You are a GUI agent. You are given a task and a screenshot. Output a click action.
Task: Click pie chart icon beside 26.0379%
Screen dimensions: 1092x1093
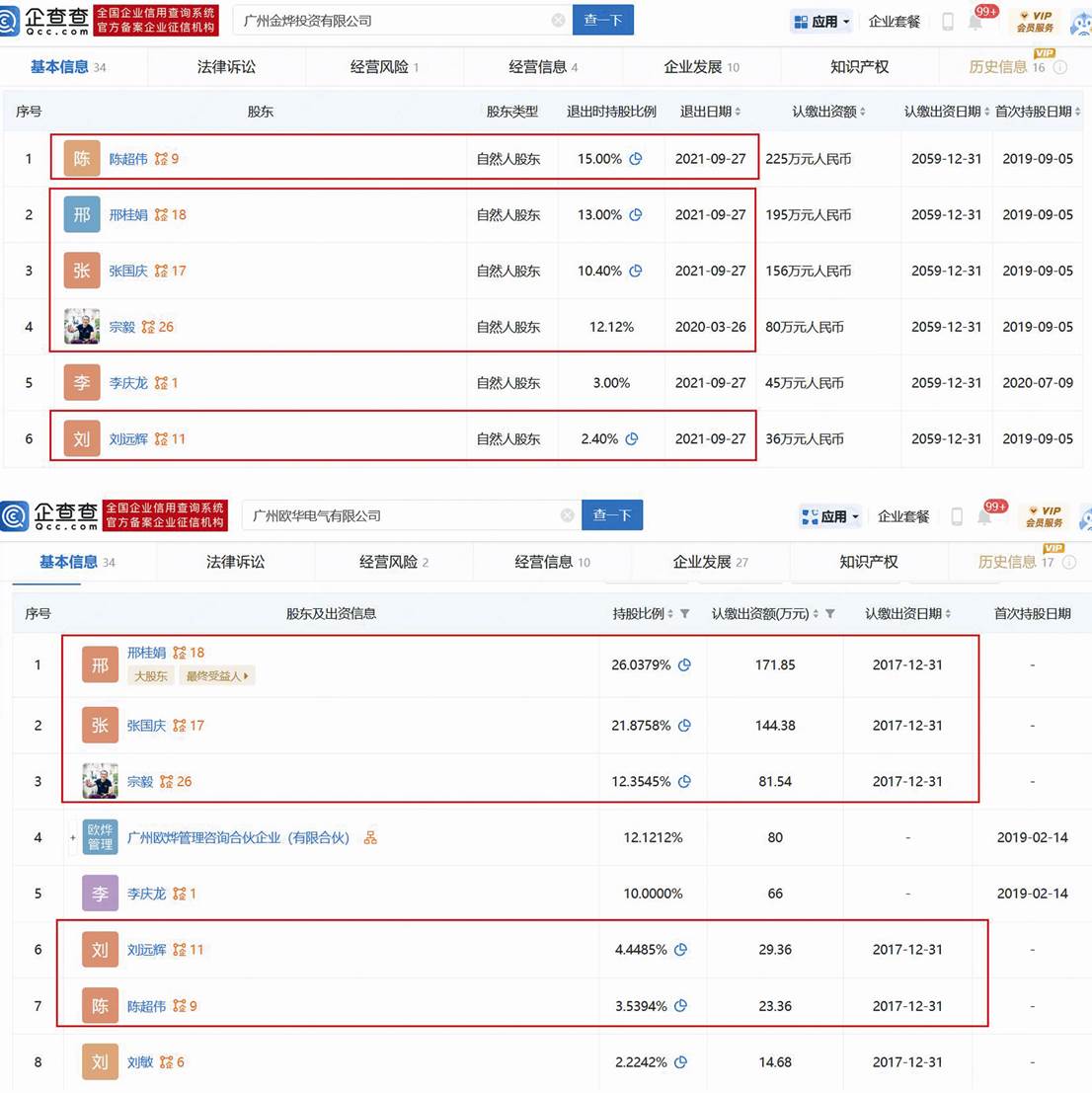[x=684, y=665]
